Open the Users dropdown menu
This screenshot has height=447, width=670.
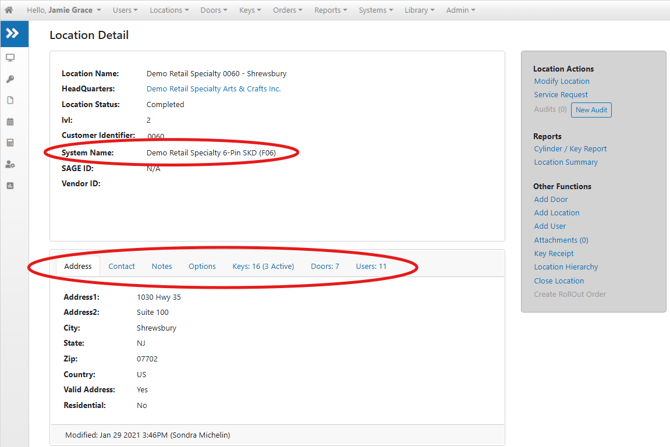tap(125, 10)
